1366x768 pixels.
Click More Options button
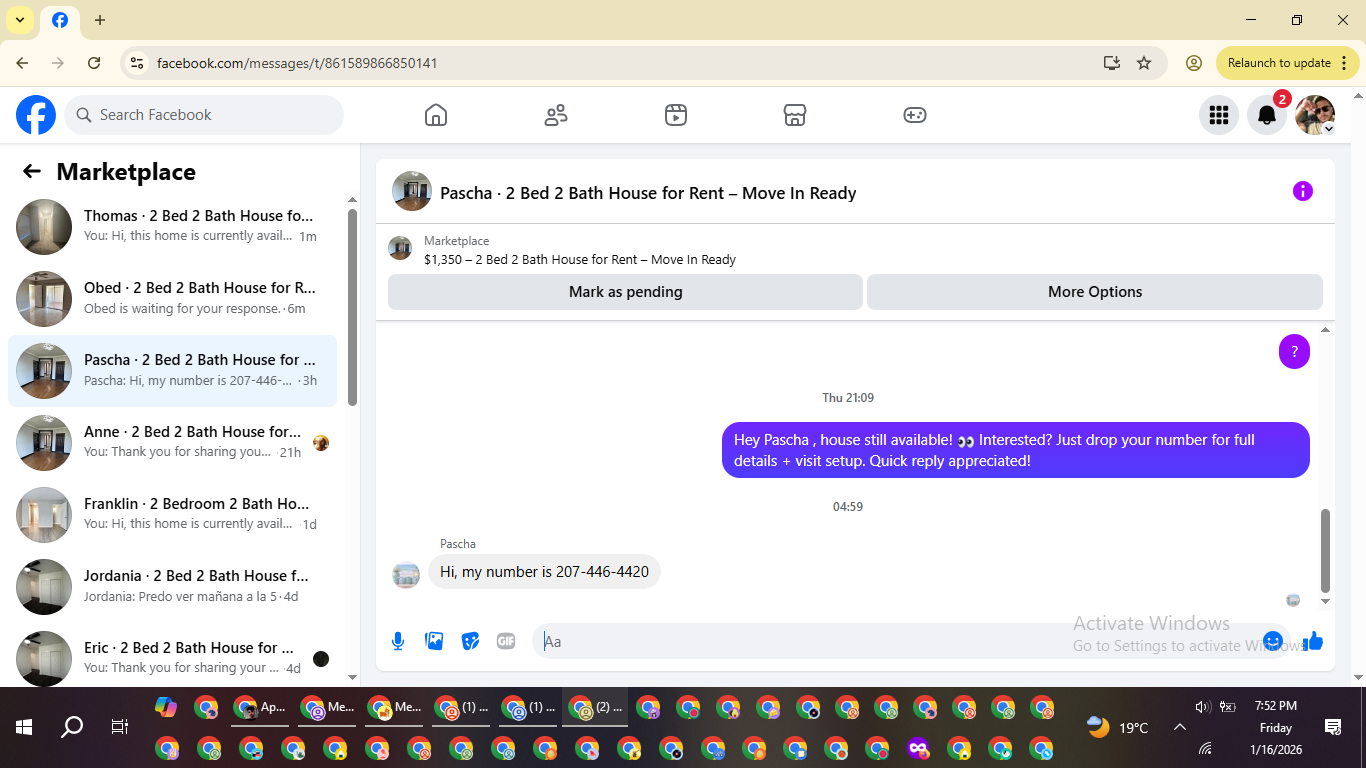[1095, 292]
